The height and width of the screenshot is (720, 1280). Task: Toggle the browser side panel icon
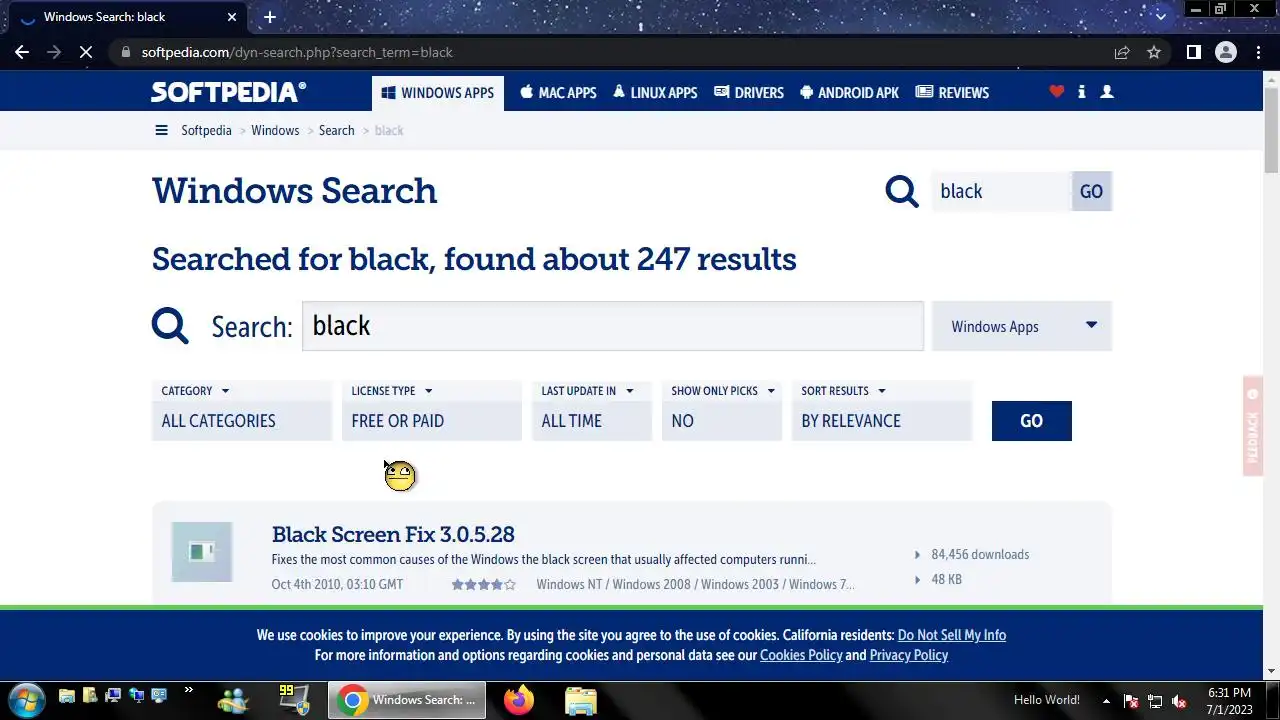click(x=1193, y=52)
